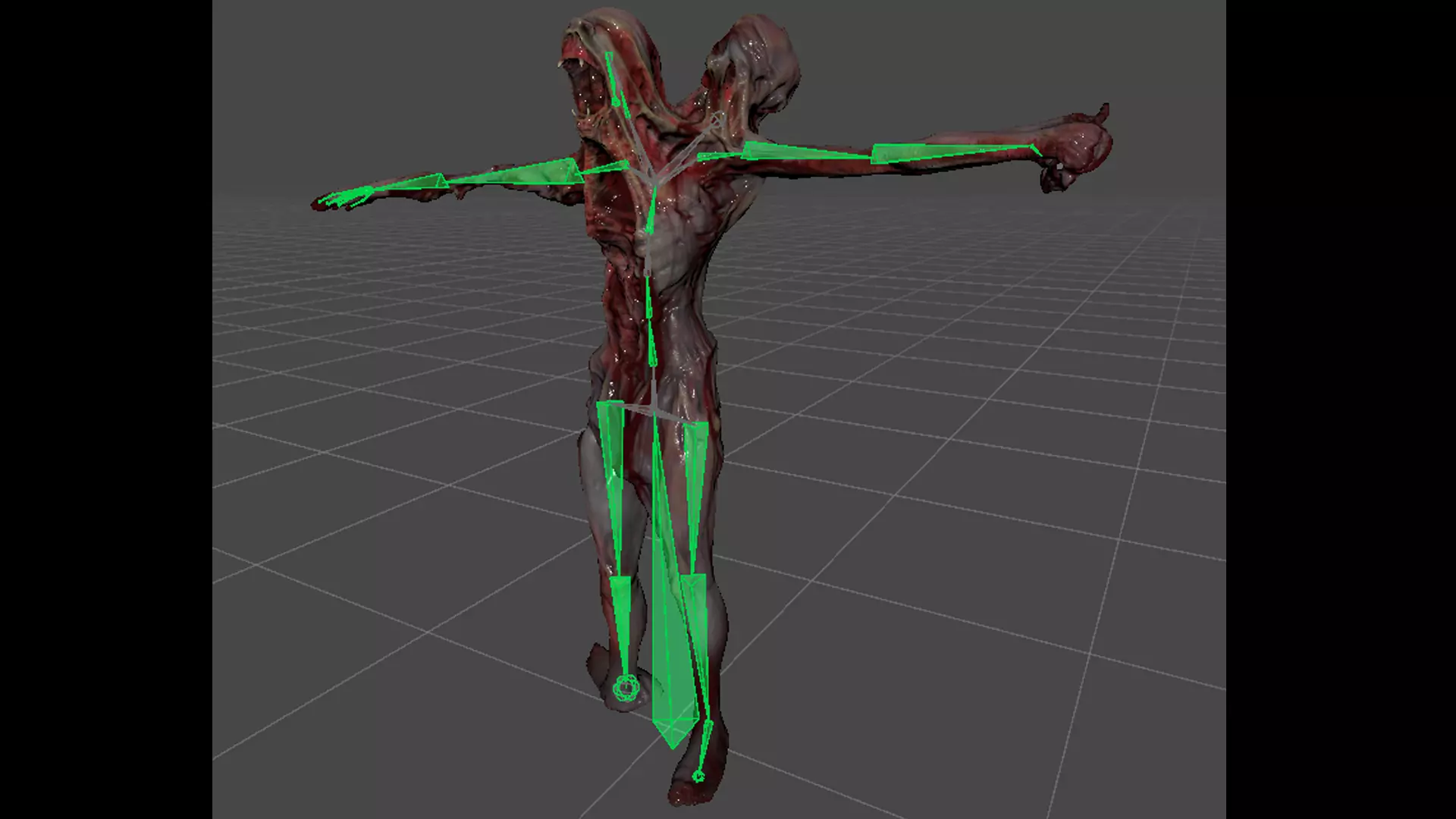The width and height of the screenshot is (1456, 819).
Task: Click the large circular foot control ring
Action: point(626,689)
